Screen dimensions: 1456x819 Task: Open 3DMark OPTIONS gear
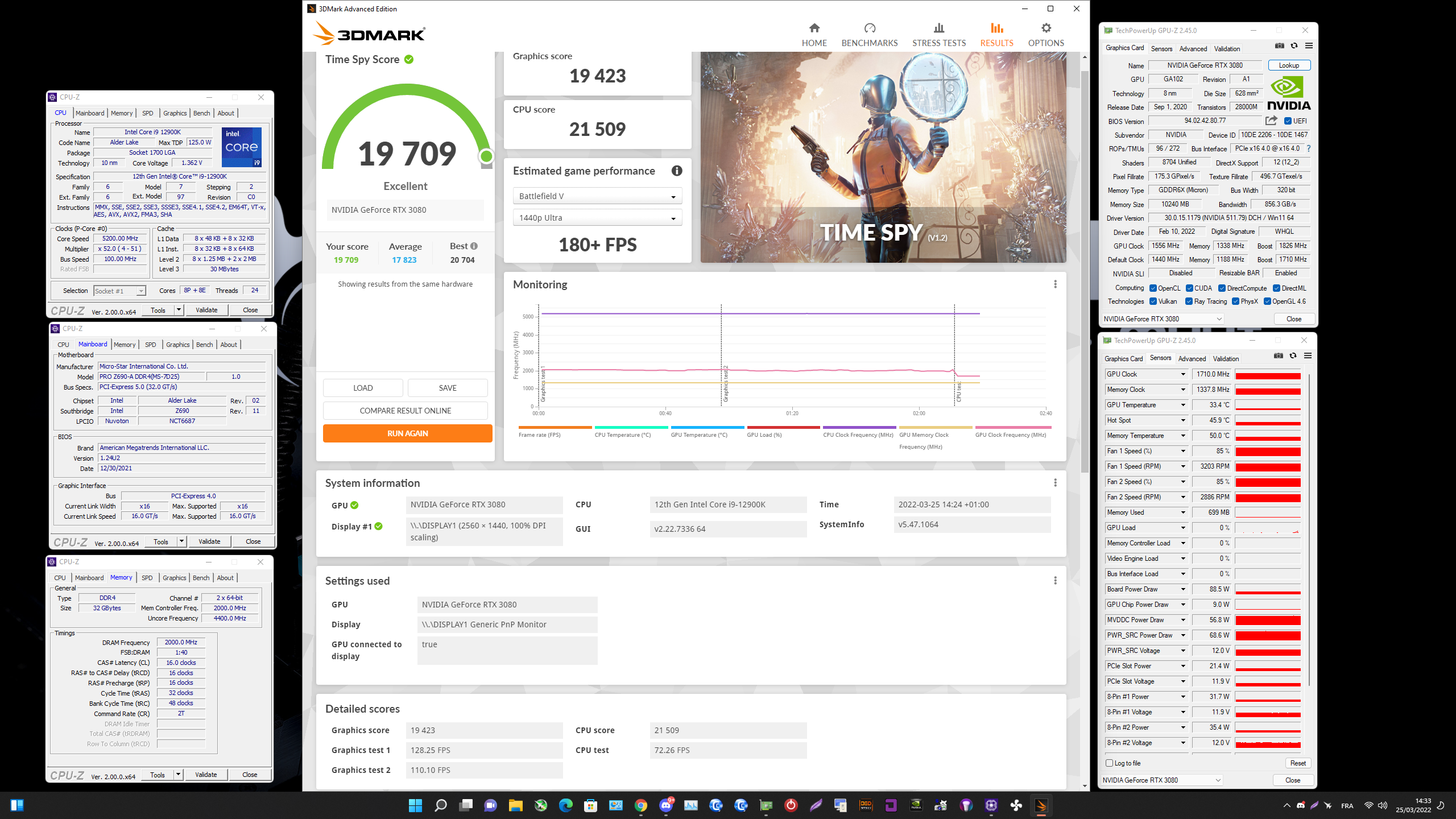(x=1045, y=35)
